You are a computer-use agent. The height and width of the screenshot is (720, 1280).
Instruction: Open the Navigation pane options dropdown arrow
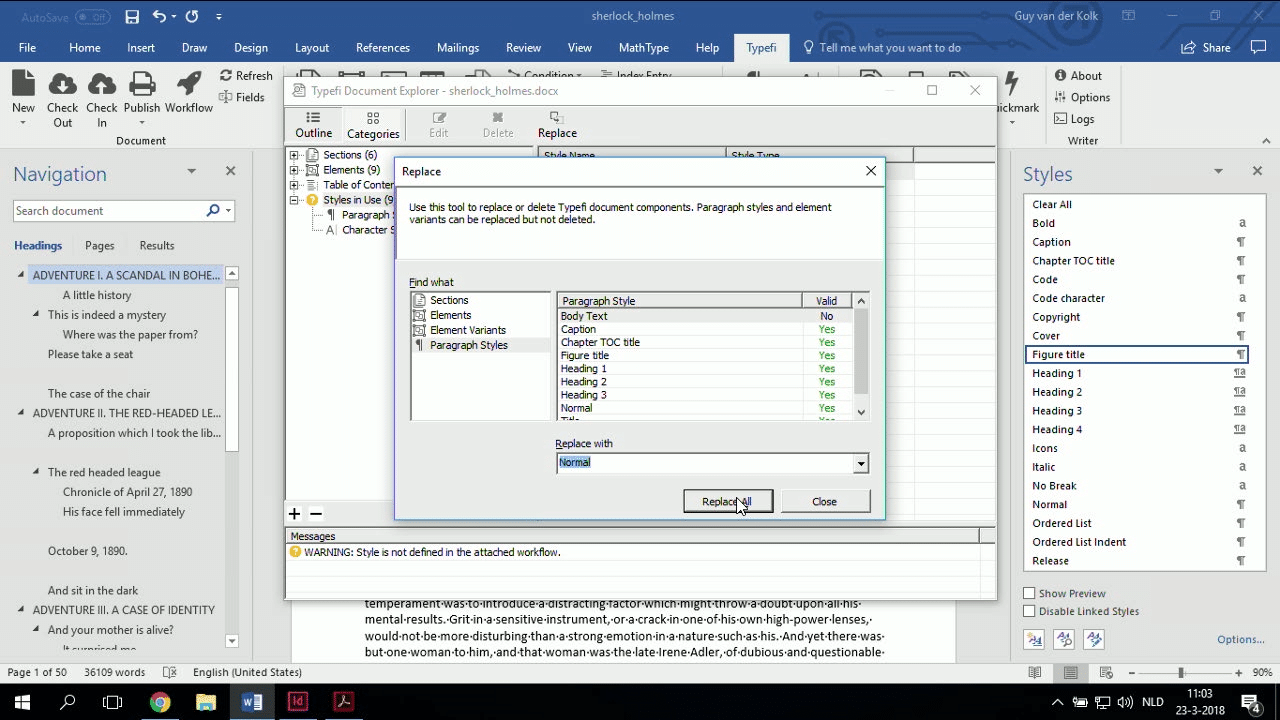pos(191,172)
